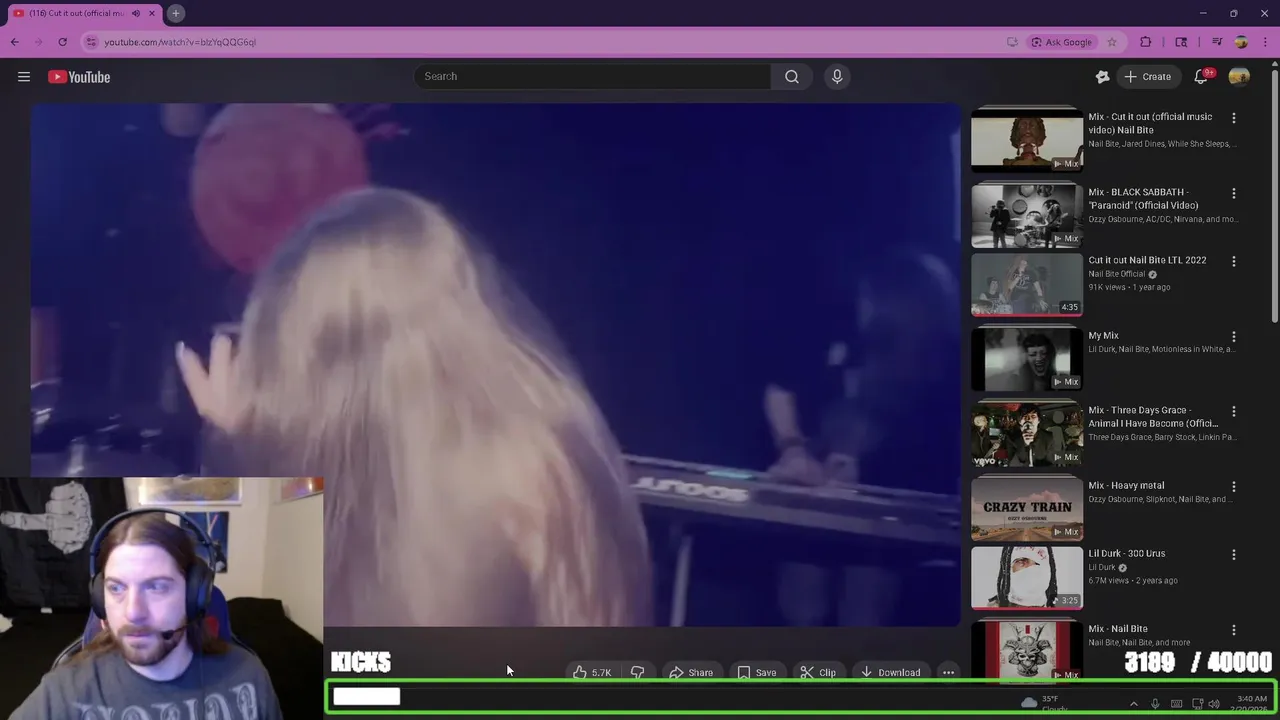The image size is (1280, 720).
Task: Open options for Three Days Grace mix
Action: point(1234,411)
